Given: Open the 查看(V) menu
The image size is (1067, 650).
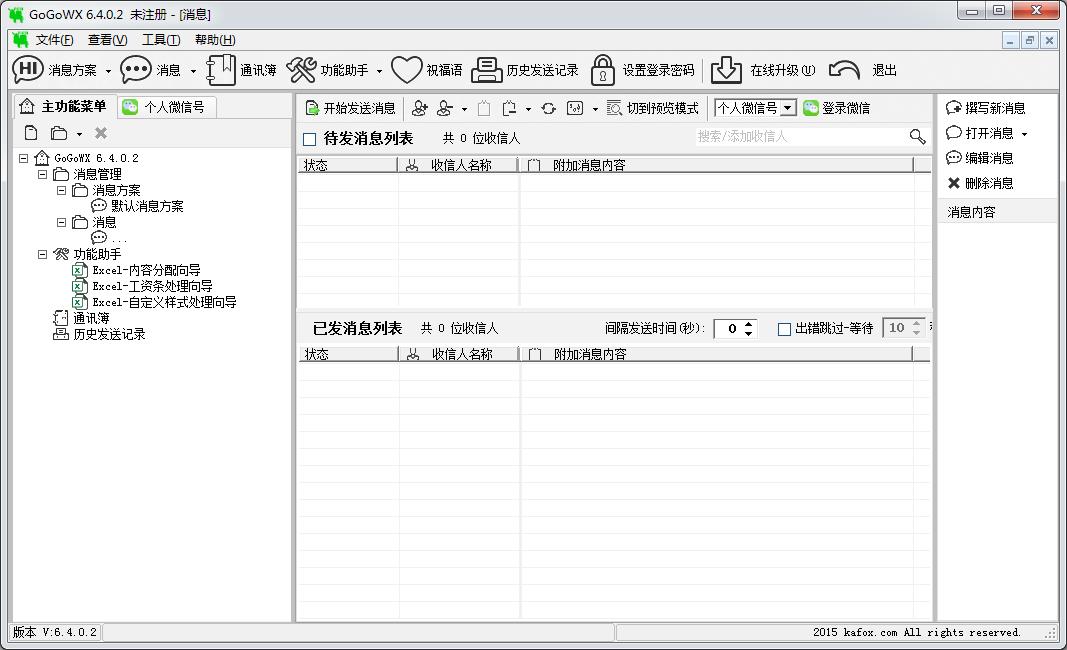Looking at the screenshot, I should point(107,40).
